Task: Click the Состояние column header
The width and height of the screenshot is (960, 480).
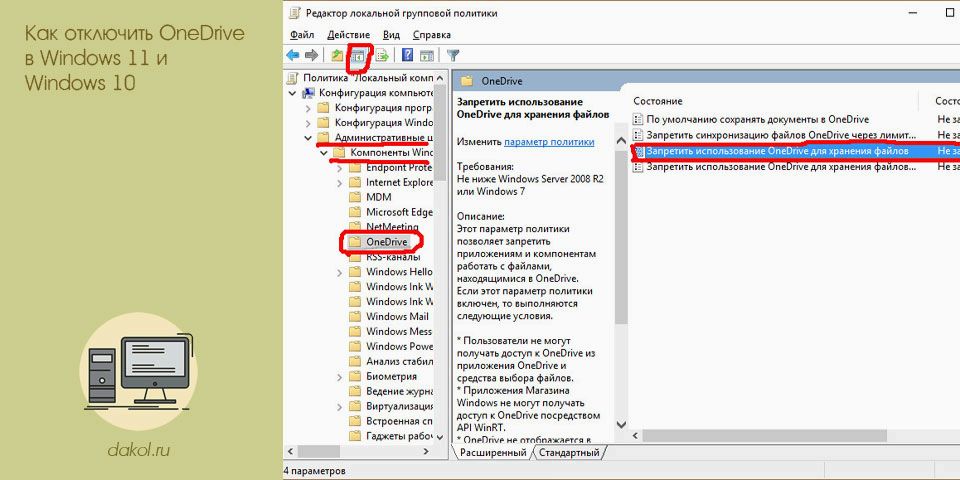Action: coord(658,101)
